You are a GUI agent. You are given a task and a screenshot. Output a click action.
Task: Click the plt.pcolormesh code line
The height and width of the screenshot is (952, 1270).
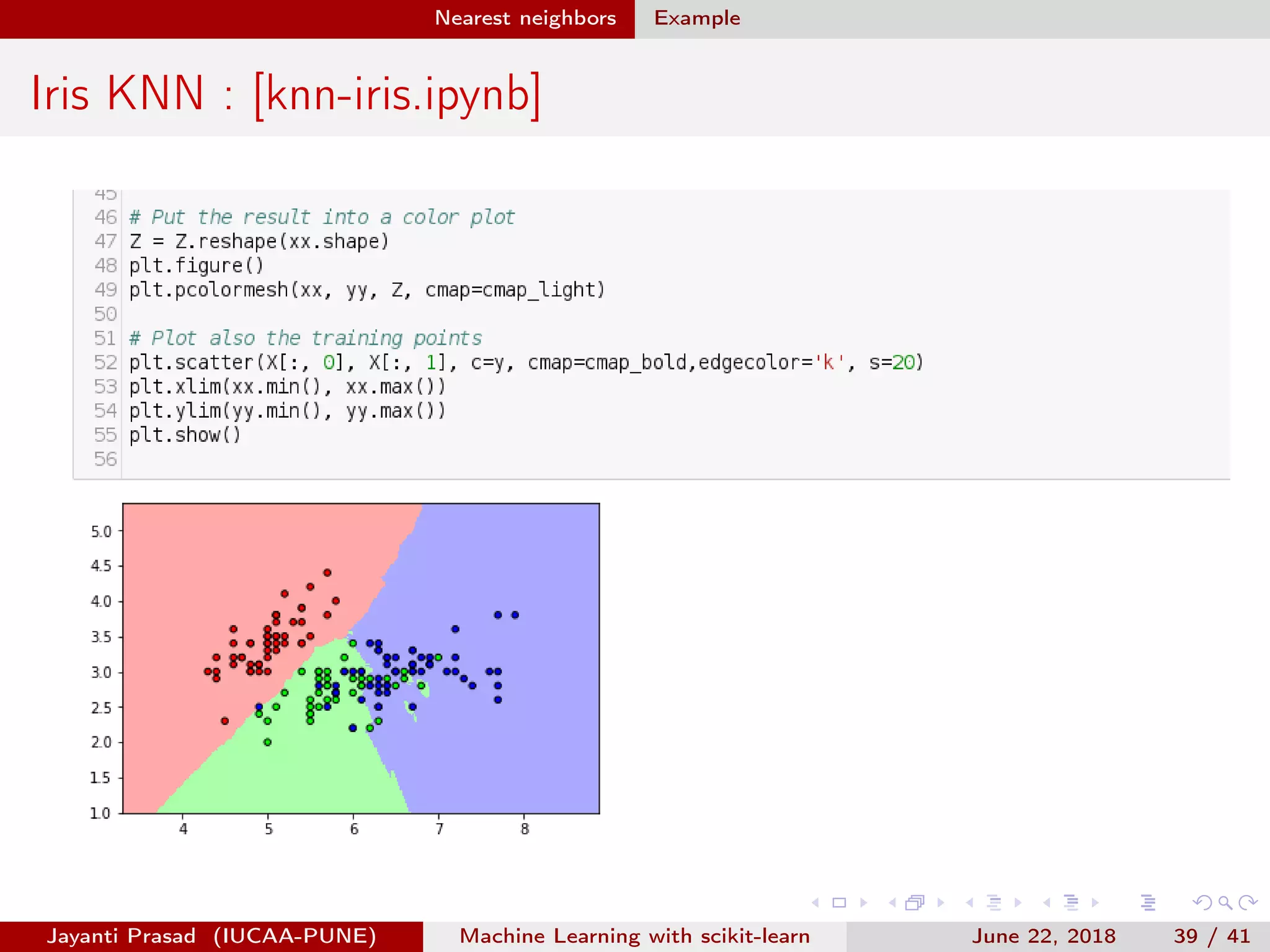click(x=366, y=290)
